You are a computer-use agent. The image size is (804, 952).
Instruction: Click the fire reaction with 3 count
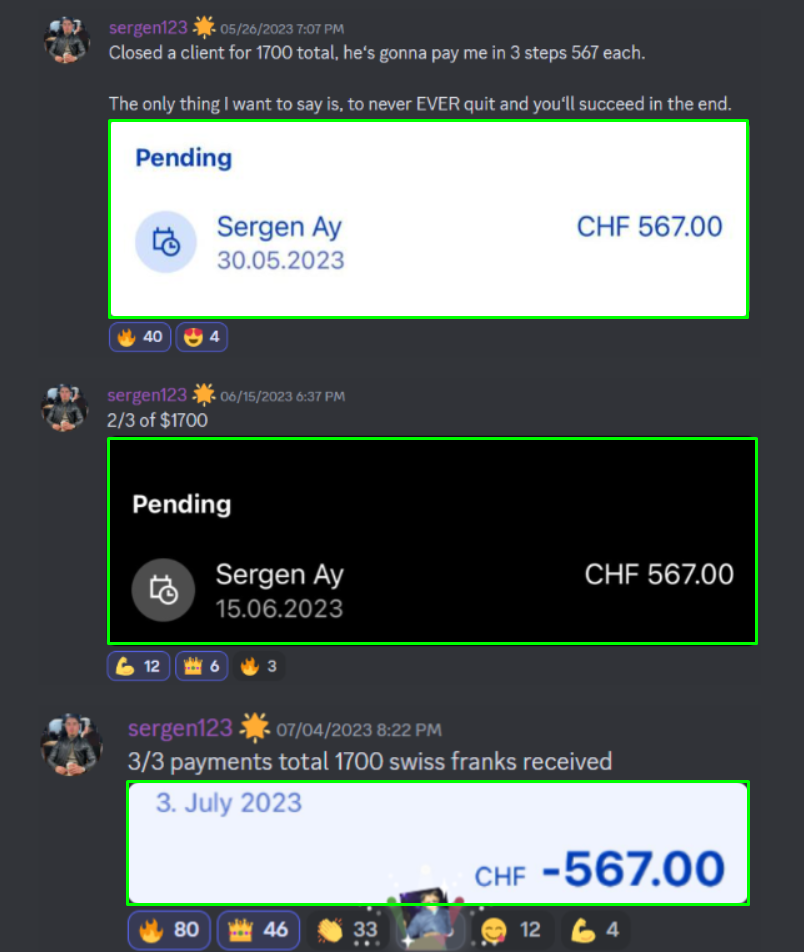click(x=259, y=666)
